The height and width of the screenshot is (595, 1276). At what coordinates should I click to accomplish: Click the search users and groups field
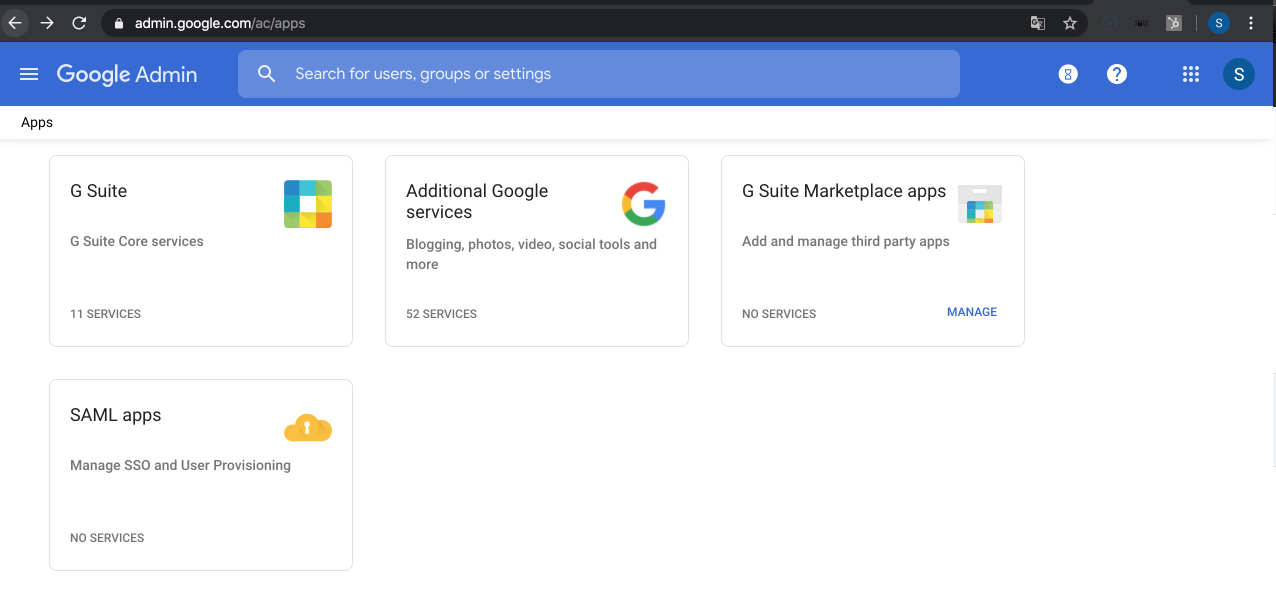tap(598, 73)
